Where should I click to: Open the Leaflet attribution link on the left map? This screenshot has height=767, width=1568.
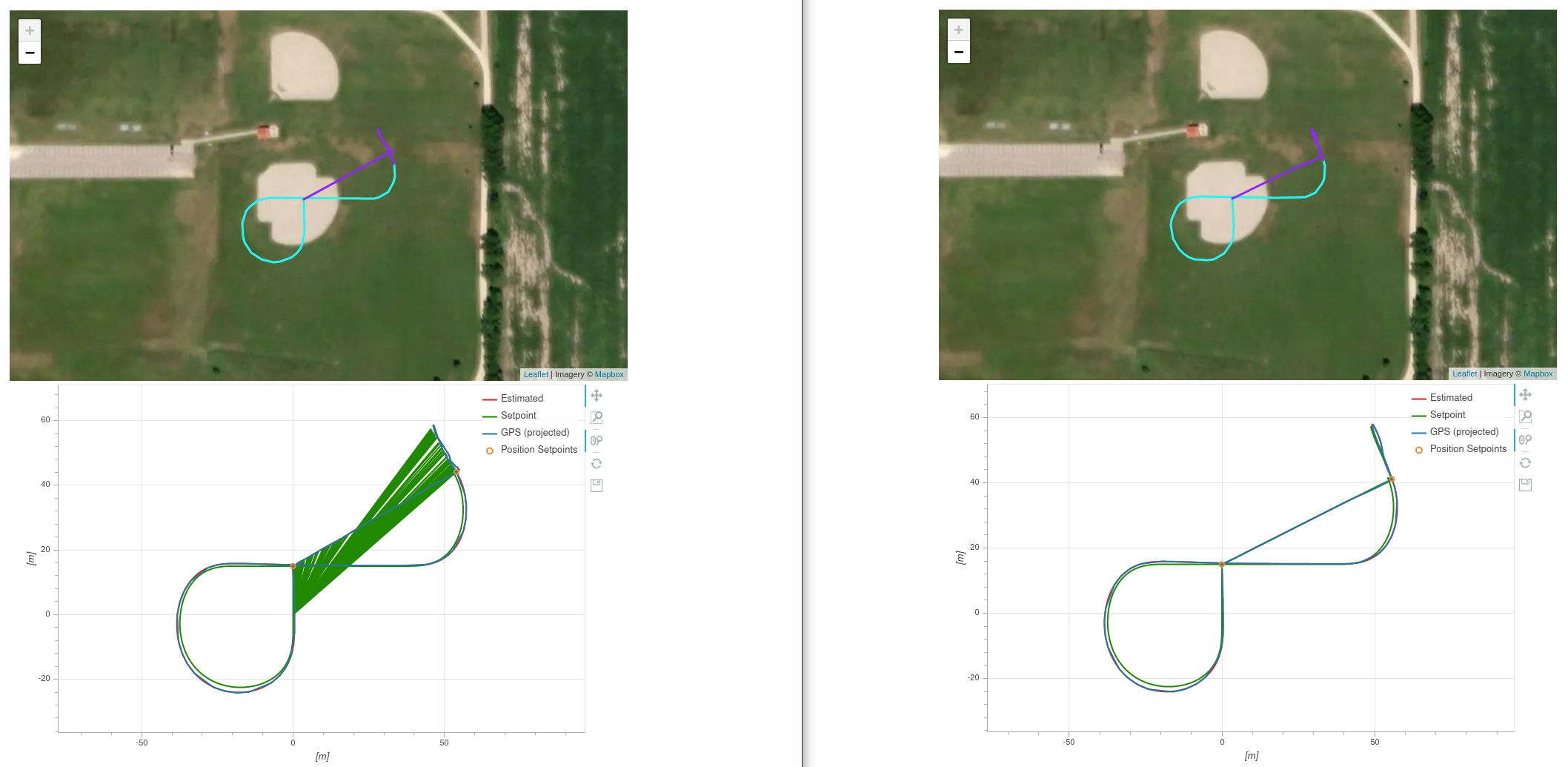pyautogui.click(x=536, y=374)
